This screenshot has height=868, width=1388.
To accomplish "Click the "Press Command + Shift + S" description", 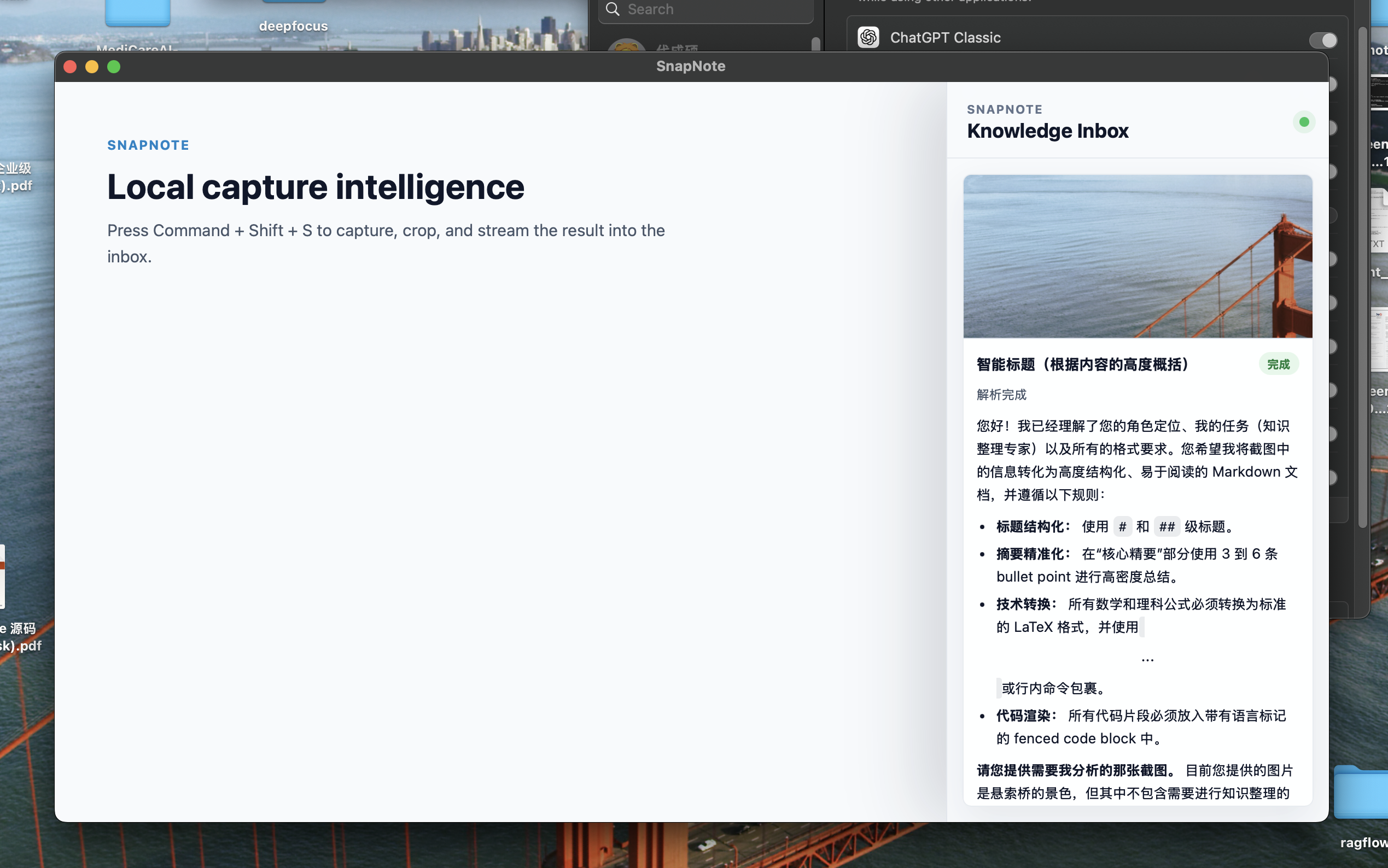I will click(386, 243).
